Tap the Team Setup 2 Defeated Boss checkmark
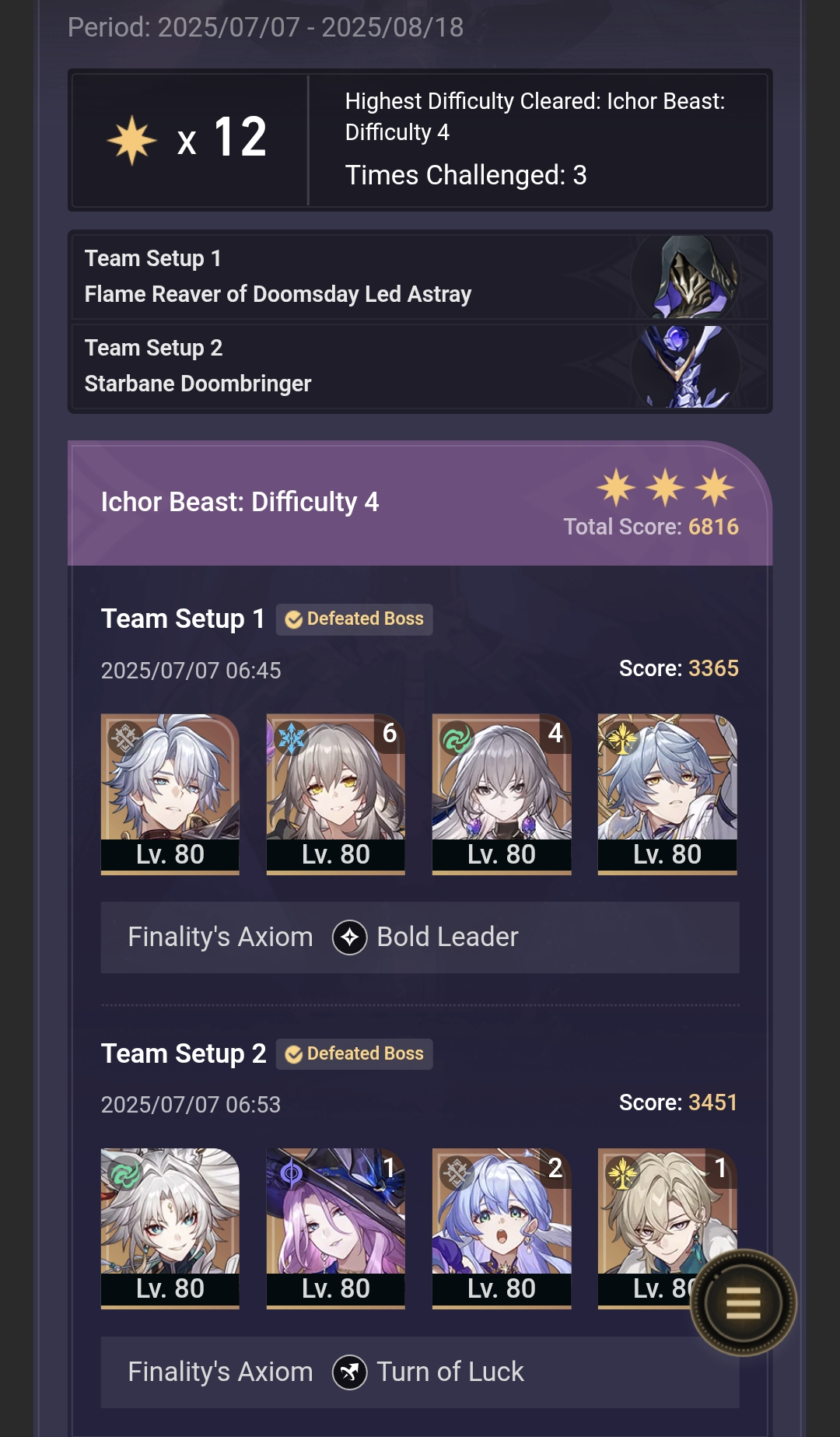 point(294,1054)
